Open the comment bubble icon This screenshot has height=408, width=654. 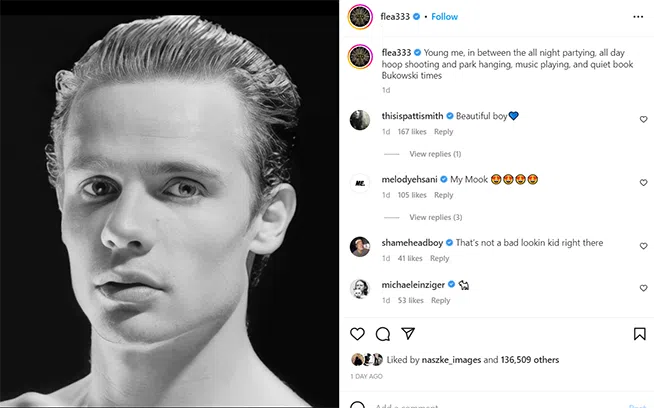pos(383,334)
